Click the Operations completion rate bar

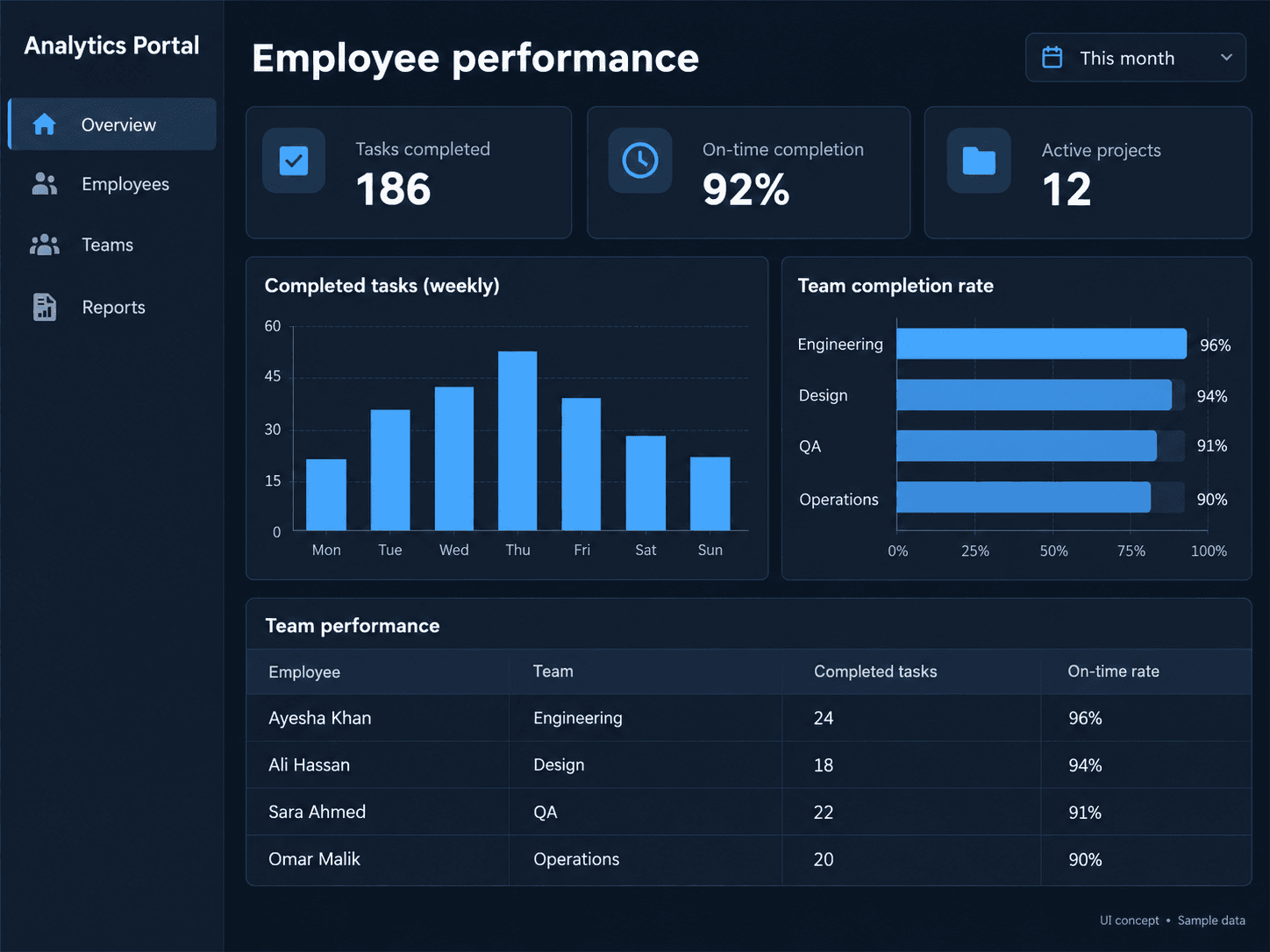[1024, 497]
